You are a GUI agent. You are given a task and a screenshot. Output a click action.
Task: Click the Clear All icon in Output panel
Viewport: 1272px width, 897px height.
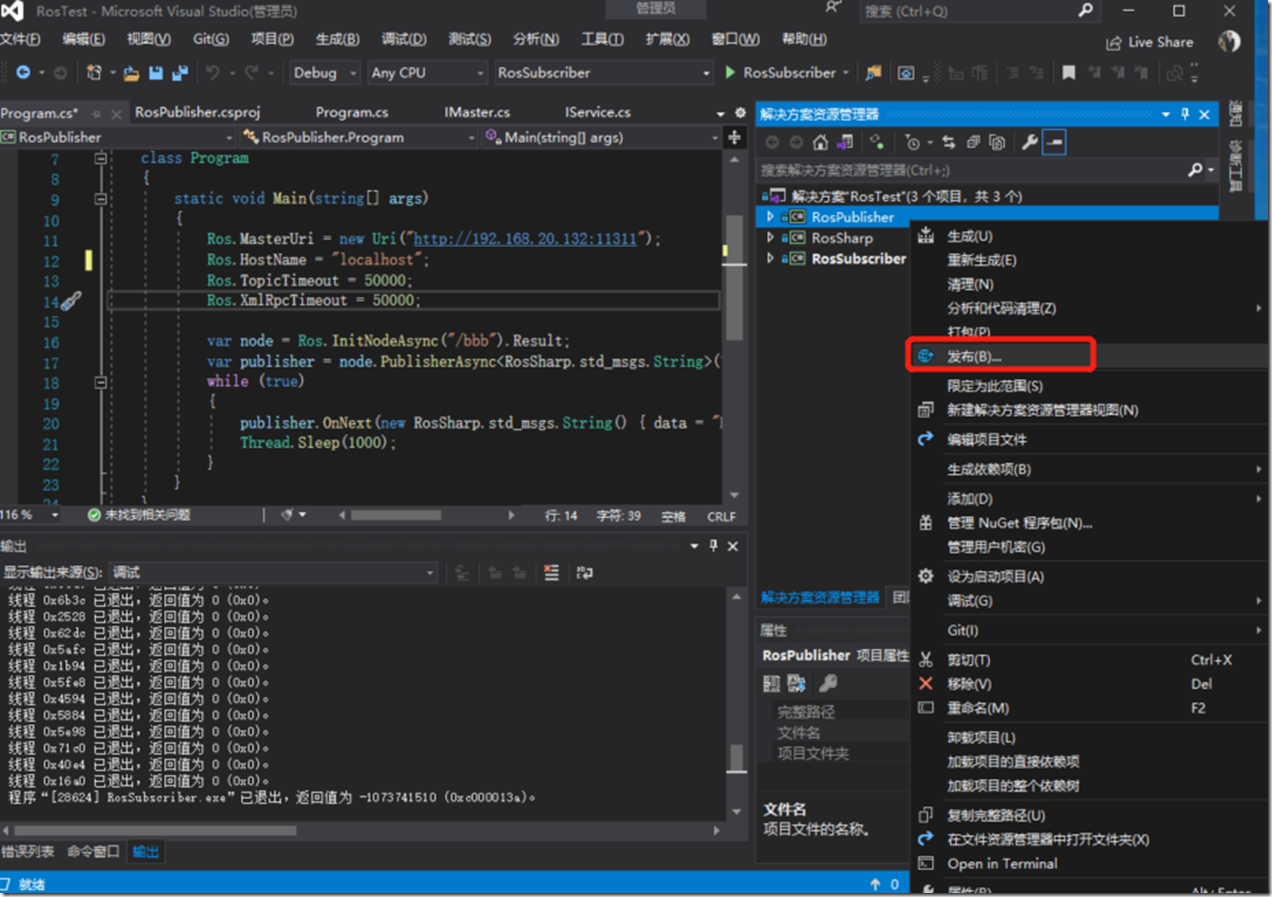coord(551,573)
